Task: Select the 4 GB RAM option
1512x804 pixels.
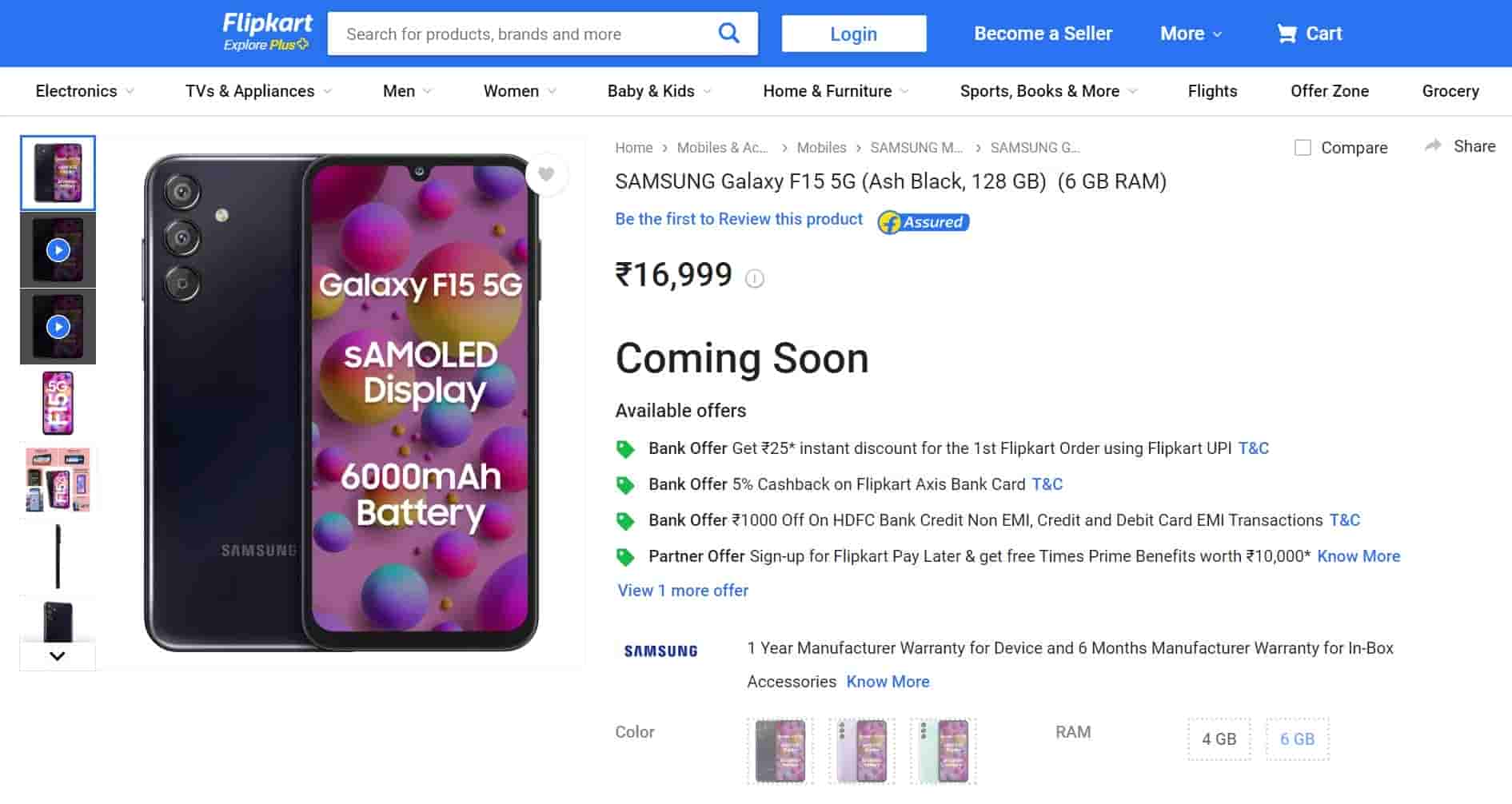Action: coord(1219,739)
